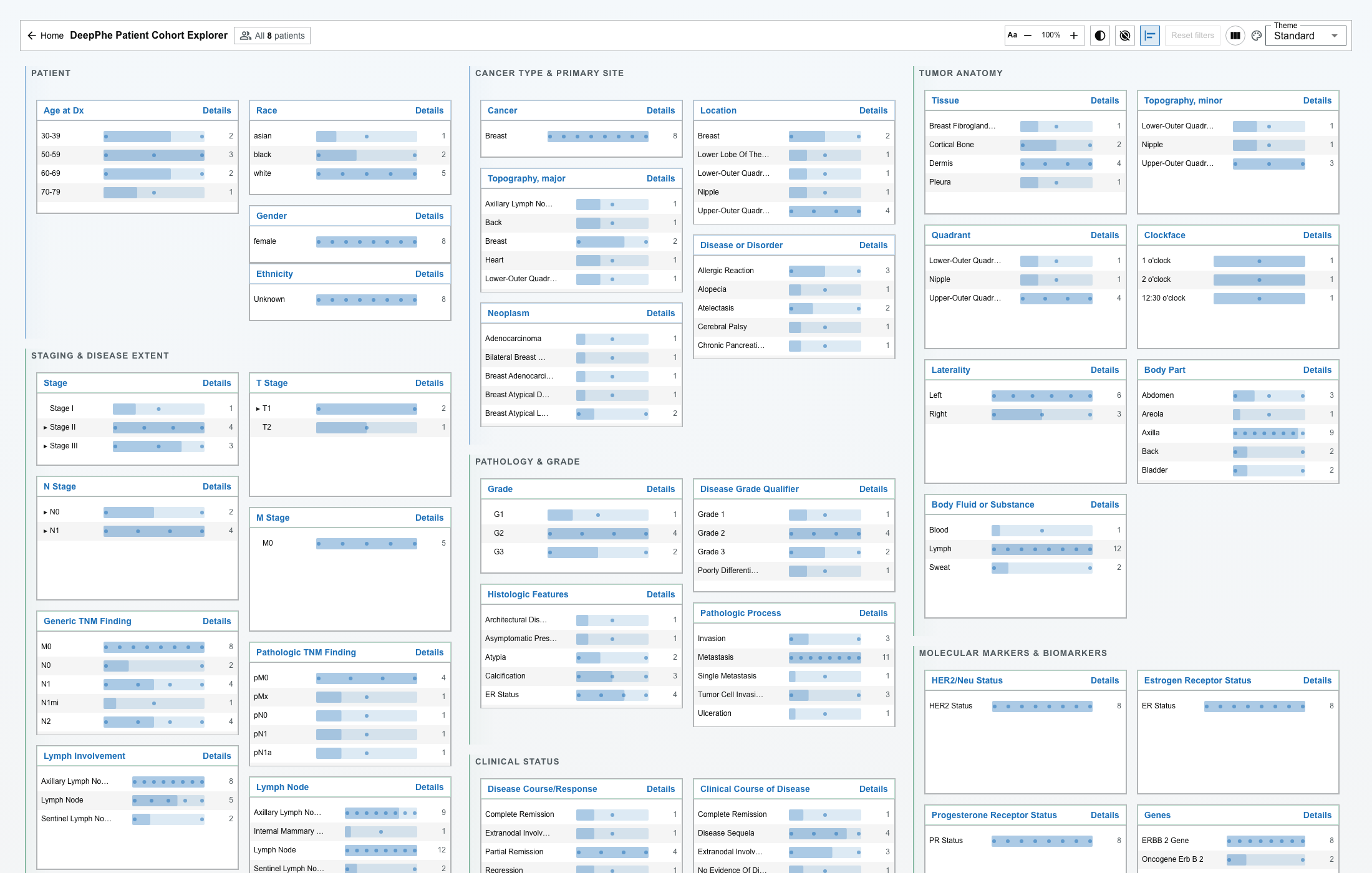
Task: Select the Partial Remission row
Action: [x=581, y=852]
